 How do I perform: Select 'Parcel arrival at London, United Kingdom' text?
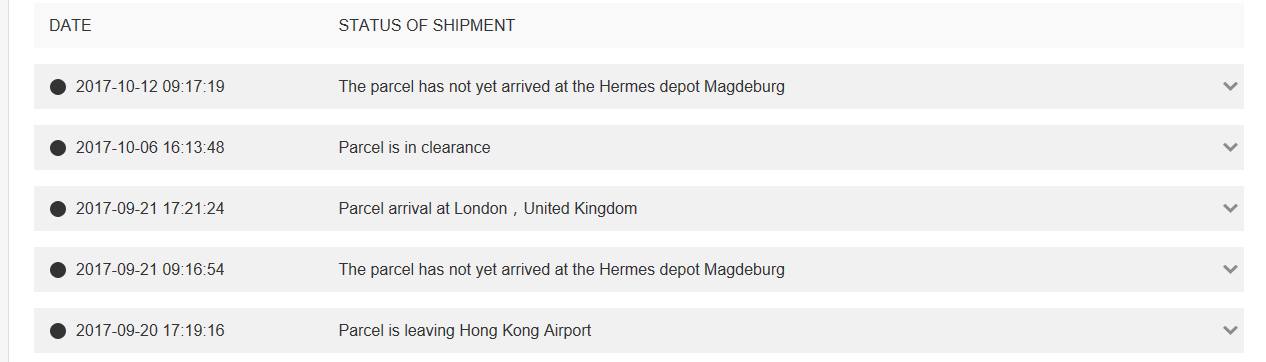(x=488, y=209)
